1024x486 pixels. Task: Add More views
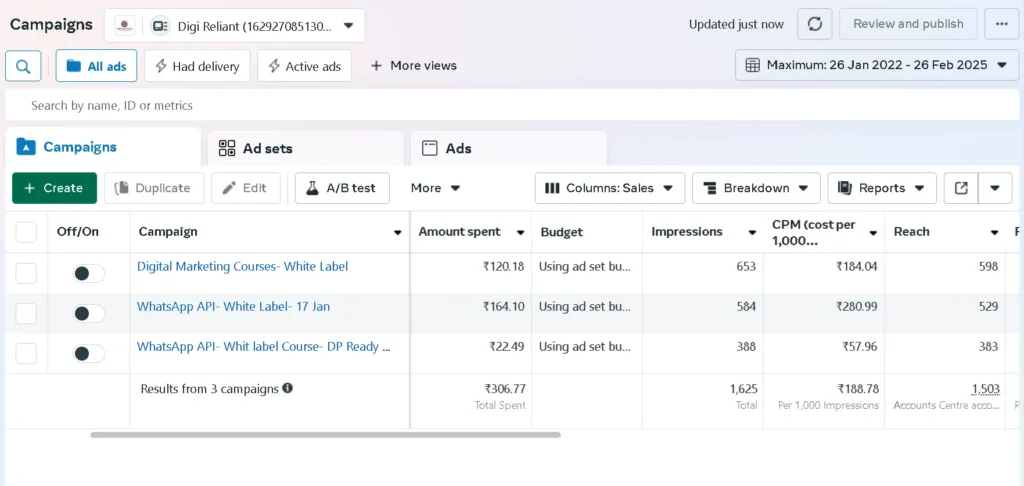pyautogui.click(x=414, y=66)
